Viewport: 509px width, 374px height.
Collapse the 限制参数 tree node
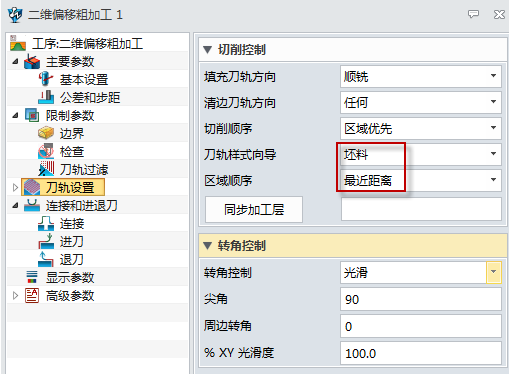coord(15,115)
